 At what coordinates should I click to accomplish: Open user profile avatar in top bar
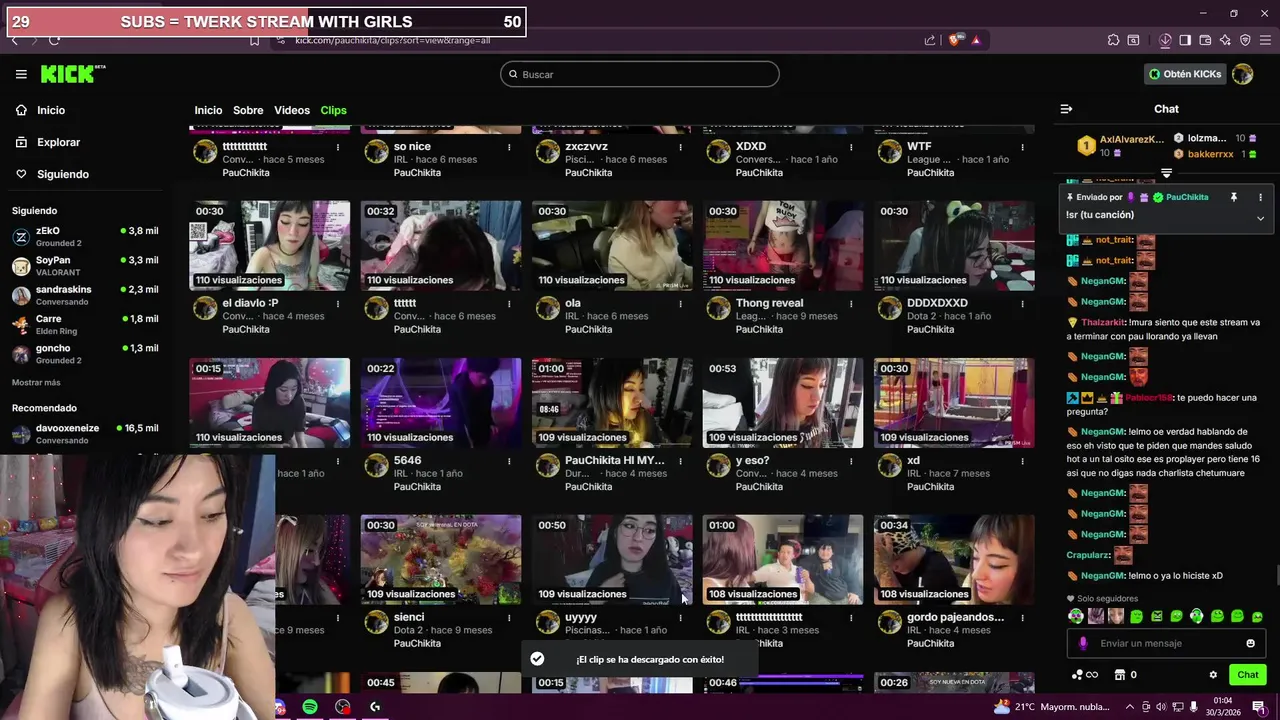(x=1242, y=74)
